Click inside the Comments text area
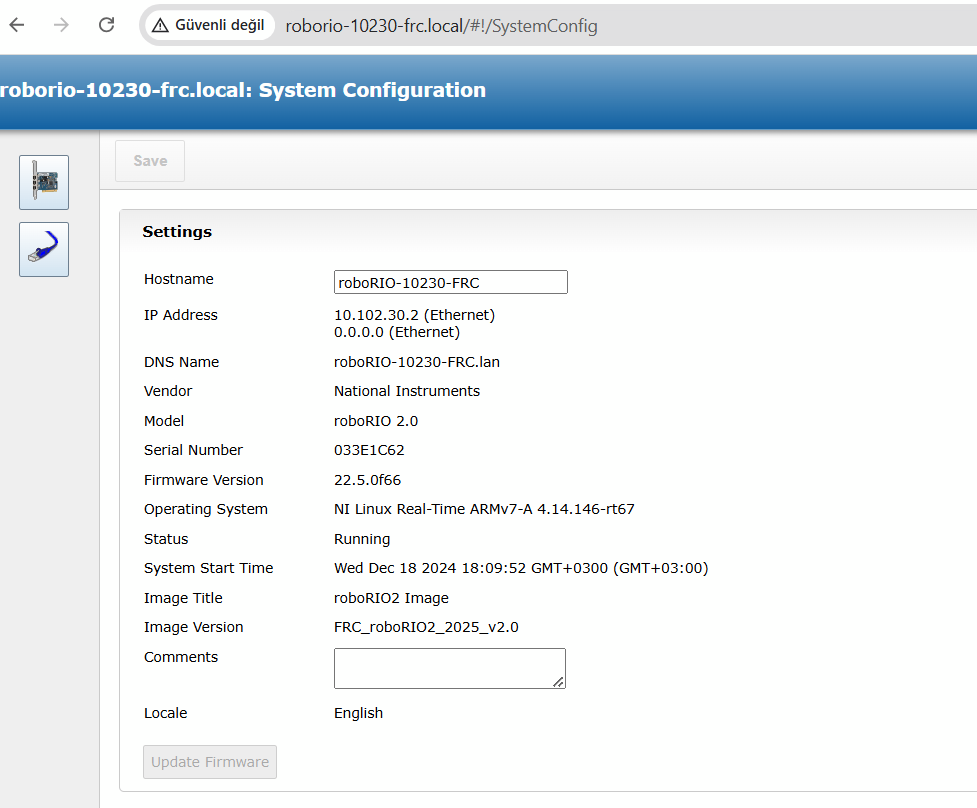Screen dimensions: 977x808 point(450,668)
